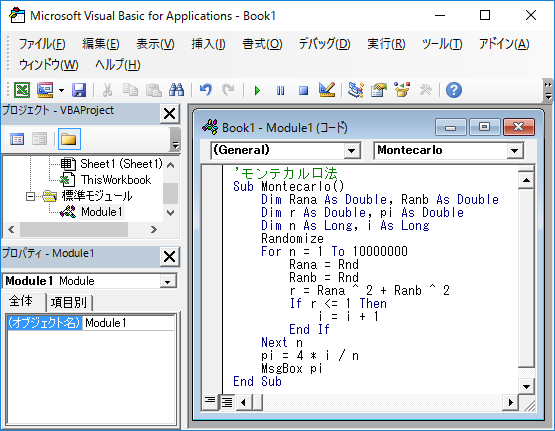
Task: Stop execution with the Reset square icon
Action: [303, 91]
